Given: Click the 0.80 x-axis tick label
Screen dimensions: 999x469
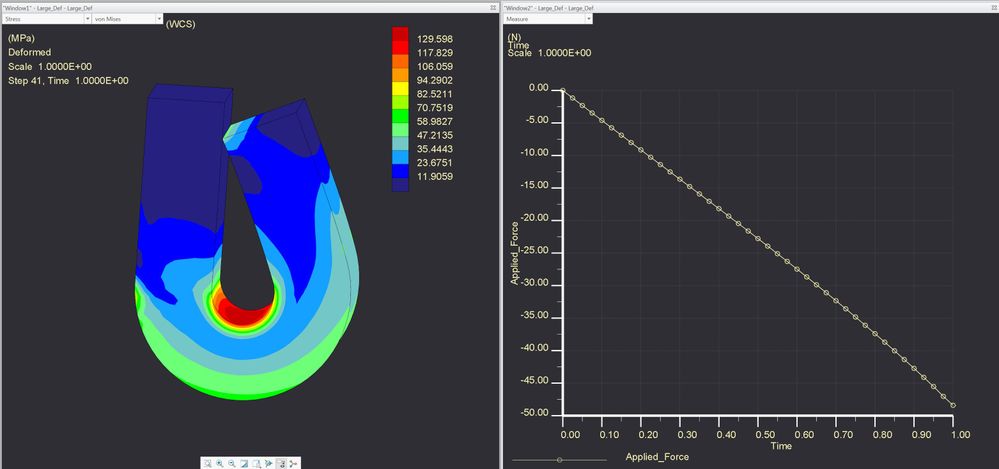Looking at the screenshot, I should click(882, 435).
